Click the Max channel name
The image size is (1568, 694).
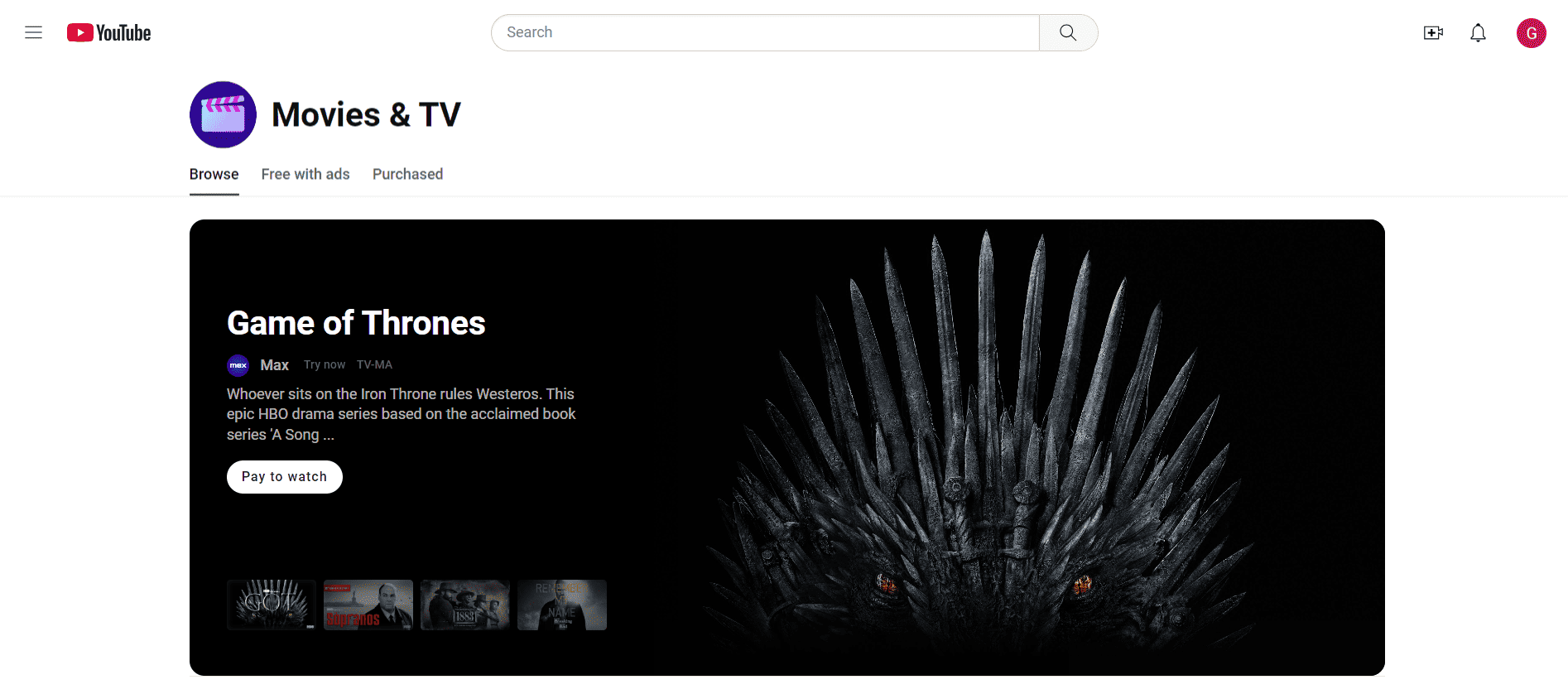point(274,365)
